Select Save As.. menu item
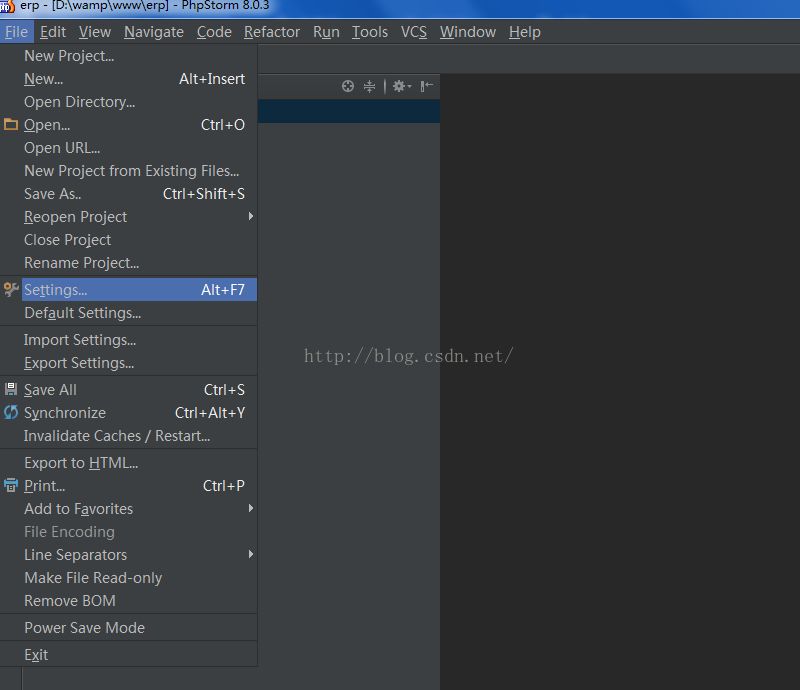 pos(129,193)
